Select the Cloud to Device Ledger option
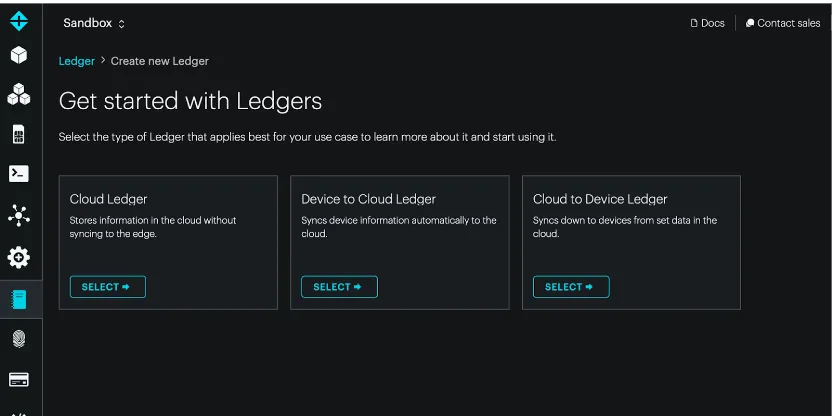Viewport: 832px width, 416px height. [x=571, y=287]
